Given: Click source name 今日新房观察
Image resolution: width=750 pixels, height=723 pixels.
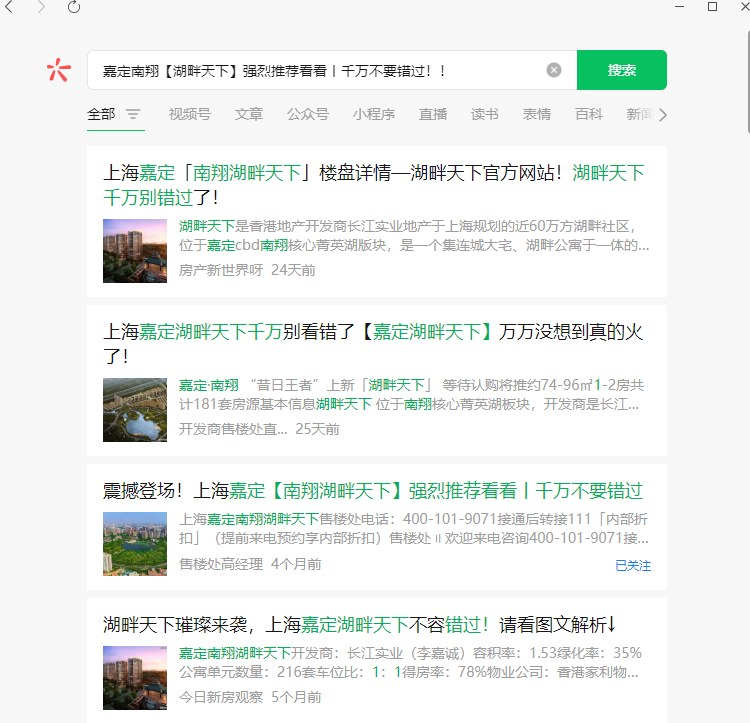Looking at the screenshot, I should point(221,697).
